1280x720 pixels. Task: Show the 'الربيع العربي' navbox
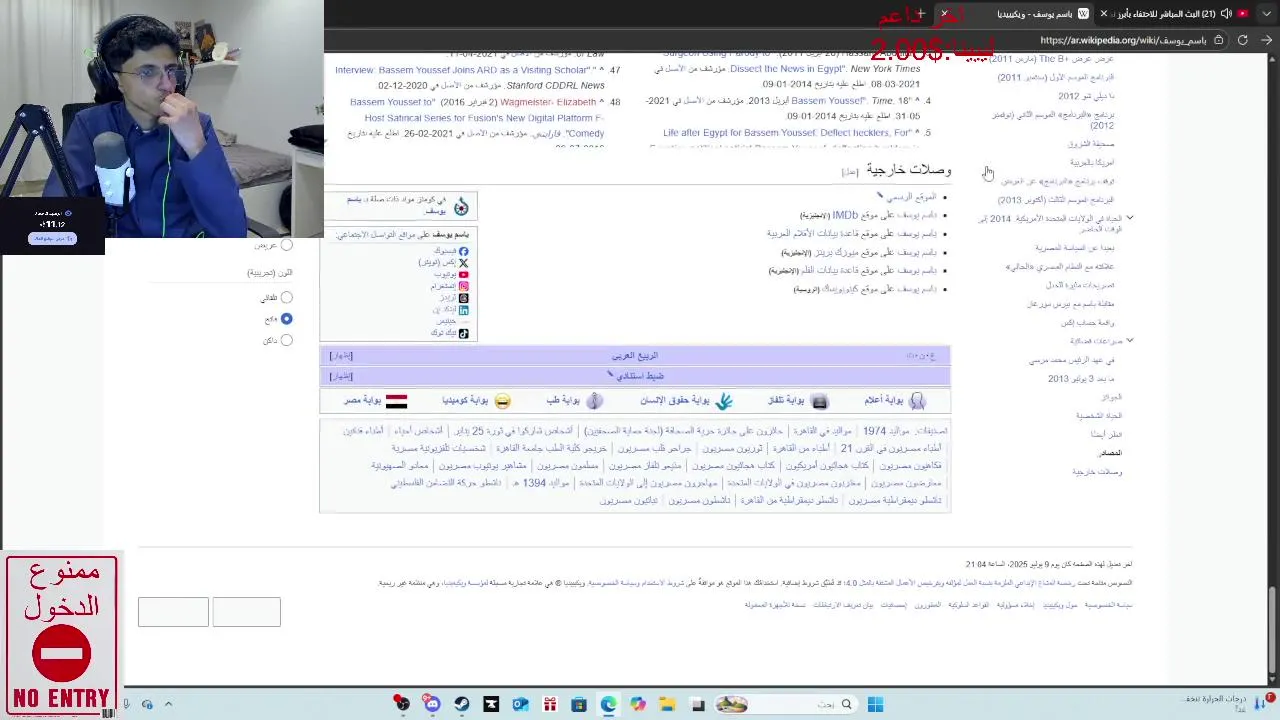[341, 356]
